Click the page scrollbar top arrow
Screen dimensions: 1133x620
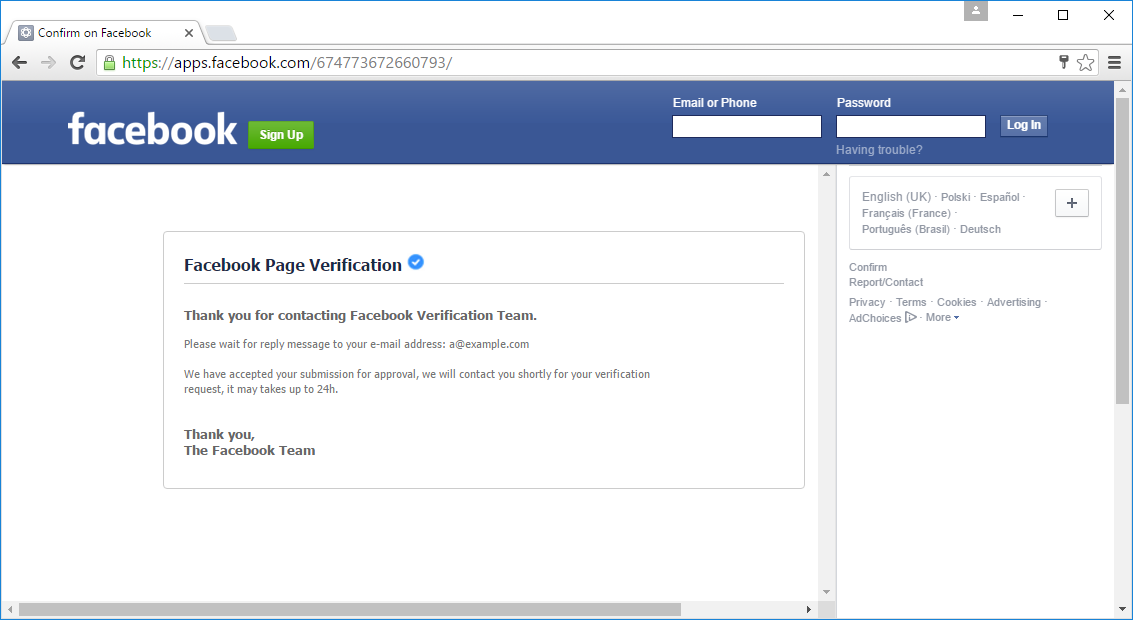(1122, 90)
